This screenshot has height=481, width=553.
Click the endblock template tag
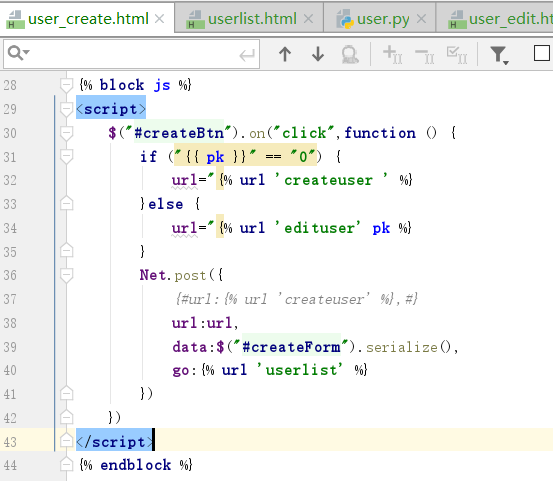[136, 465]
